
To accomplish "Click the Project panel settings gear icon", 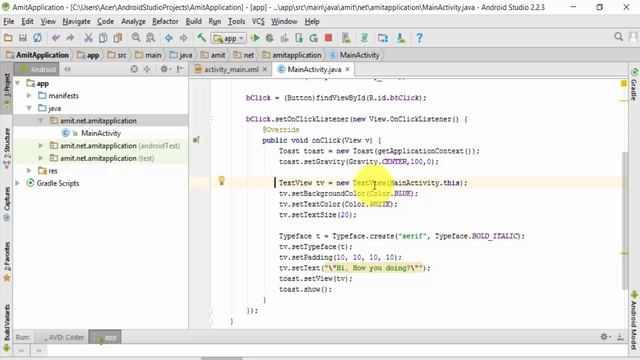I will 165,69.
